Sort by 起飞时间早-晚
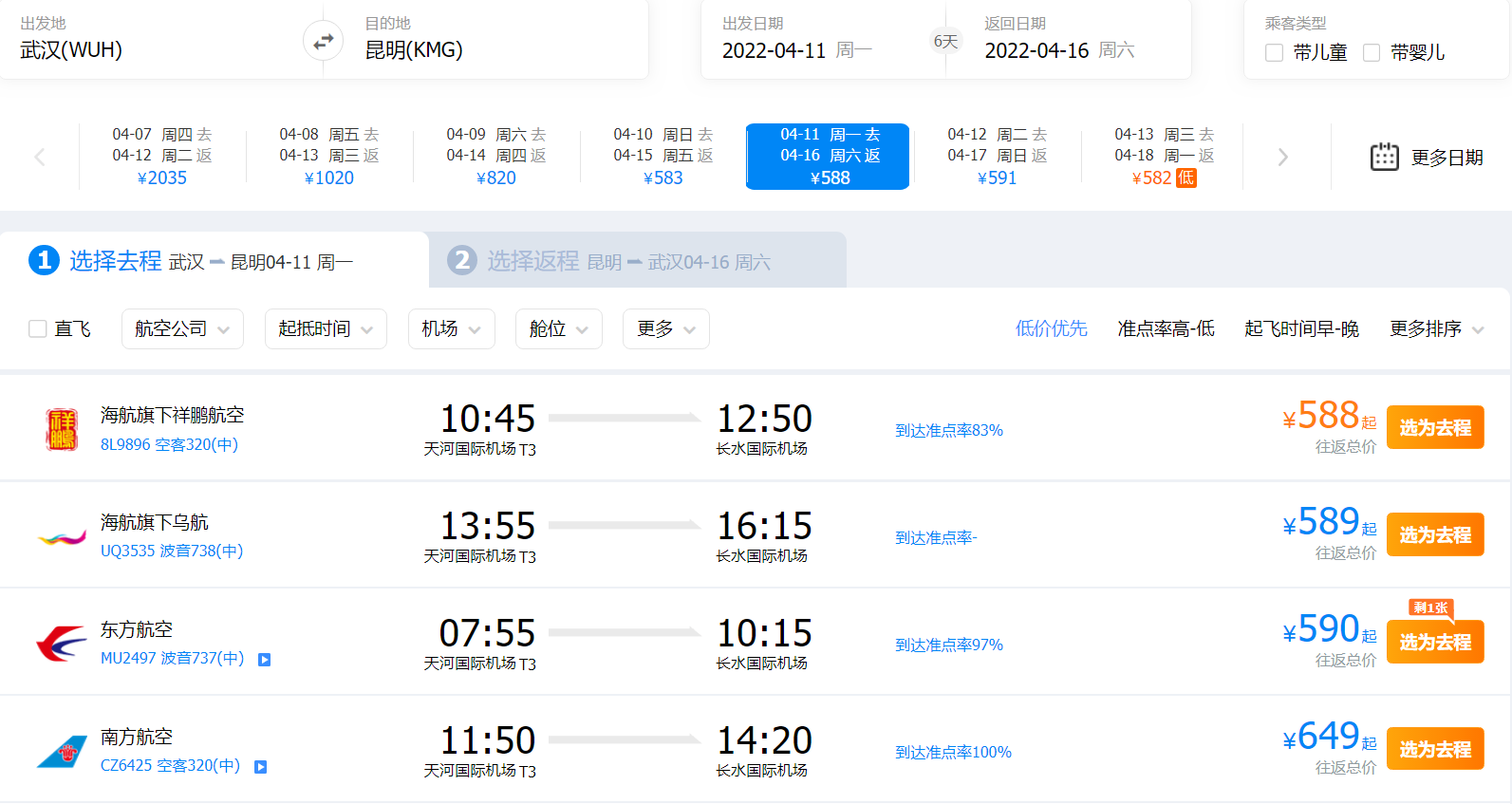Viewport: 1512px width, 804px height. [x=1301, y=328]
